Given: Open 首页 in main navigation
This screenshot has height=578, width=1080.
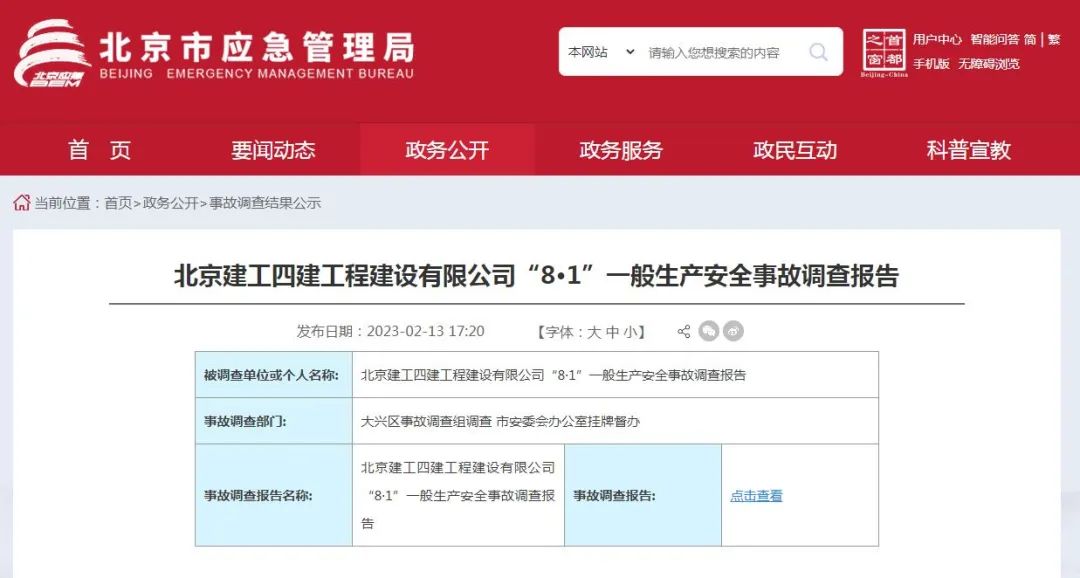Looking at the screenshot, I should (x=99, y=150).
